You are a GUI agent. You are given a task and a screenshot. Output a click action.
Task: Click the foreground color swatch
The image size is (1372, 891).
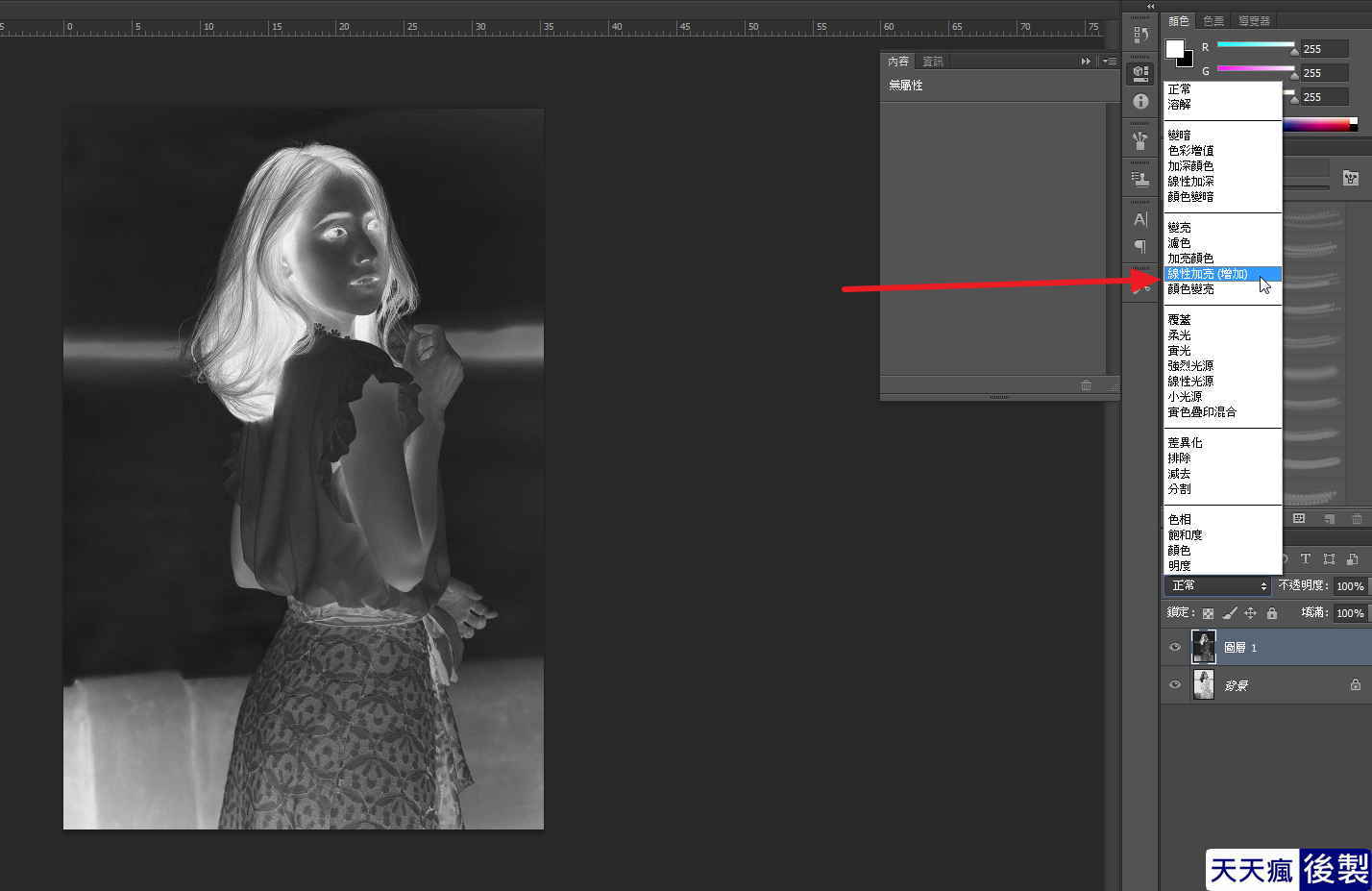click(x=1175, y=49)
